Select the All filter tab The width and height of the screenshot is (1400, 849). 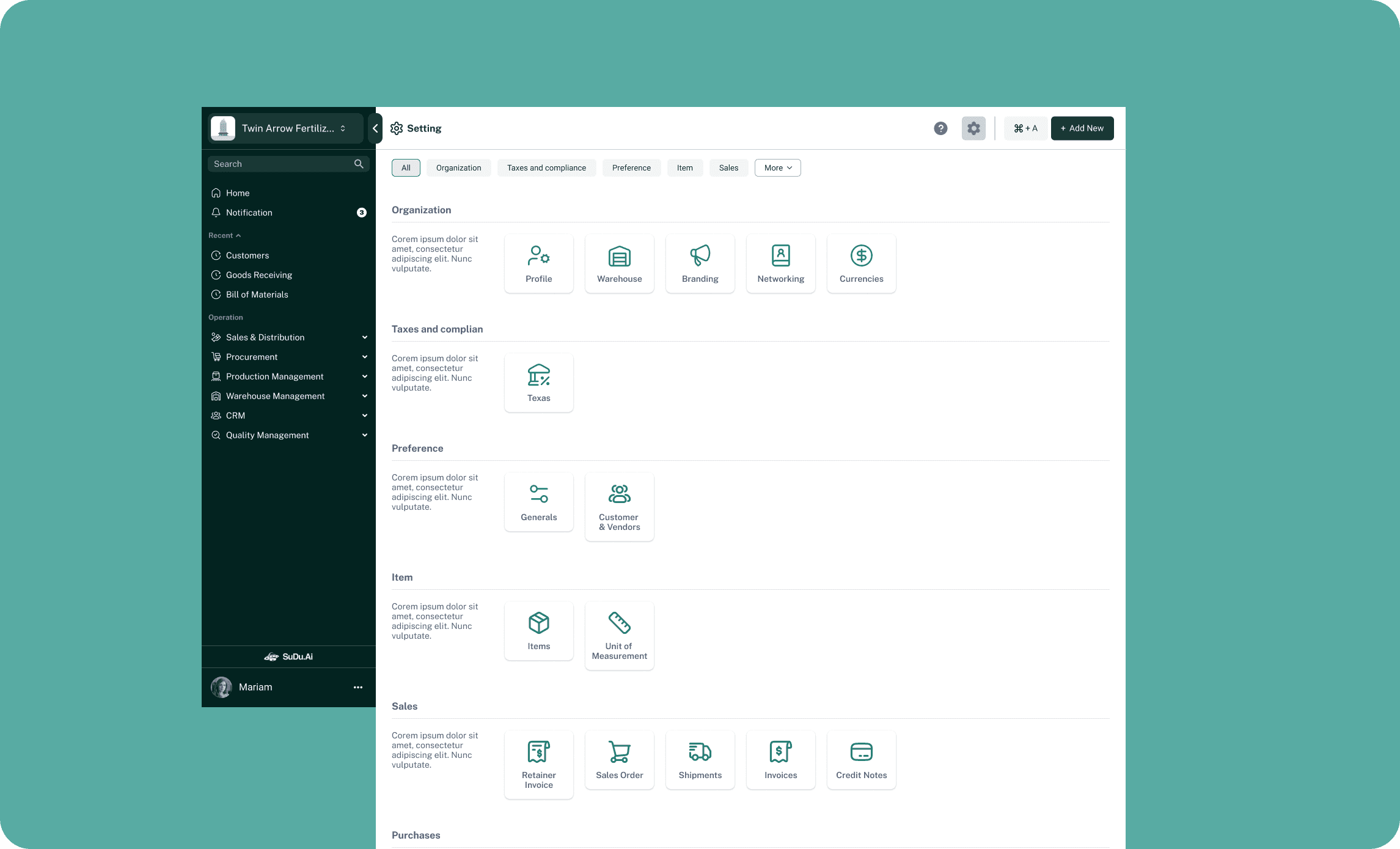click(x=406, y=168)
